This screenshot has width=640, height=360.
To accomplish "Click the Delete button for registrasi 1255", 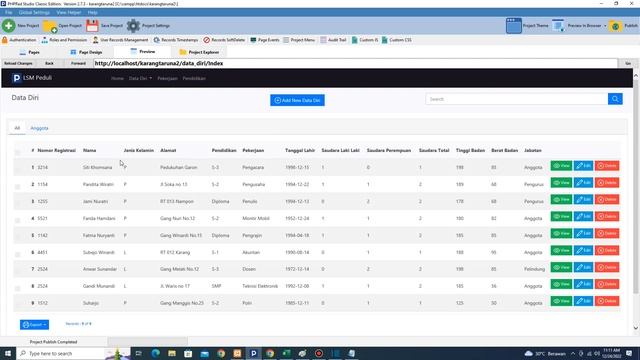I will pyautogui.click(x=607, y=200).
